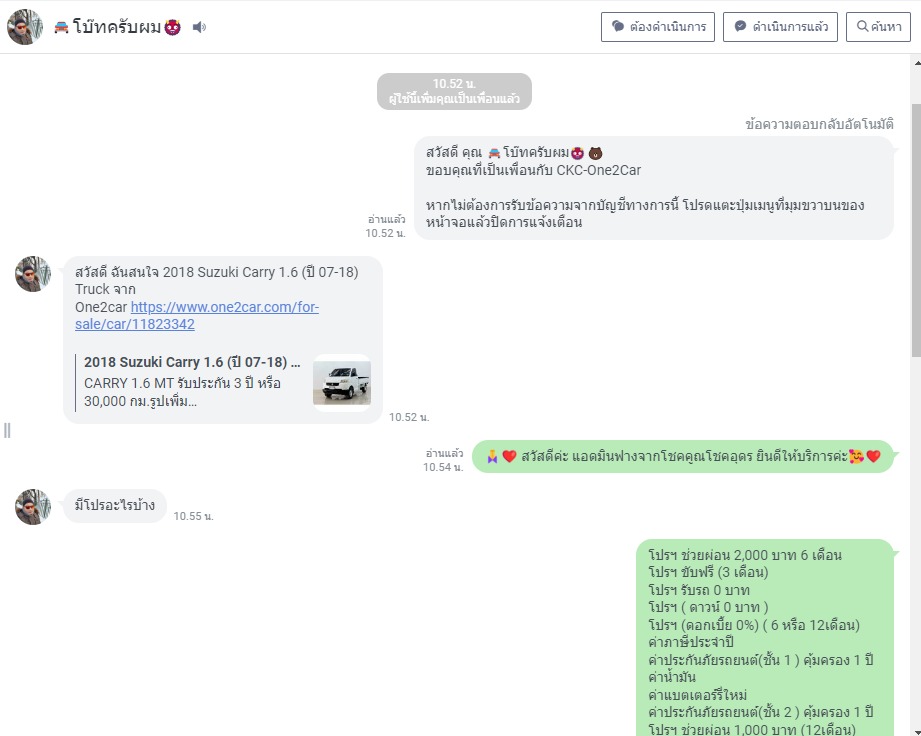Click the 2018 Suzuki Carry 1.6 preview title
Screen dimensions: 921x736
pos(192,362)
